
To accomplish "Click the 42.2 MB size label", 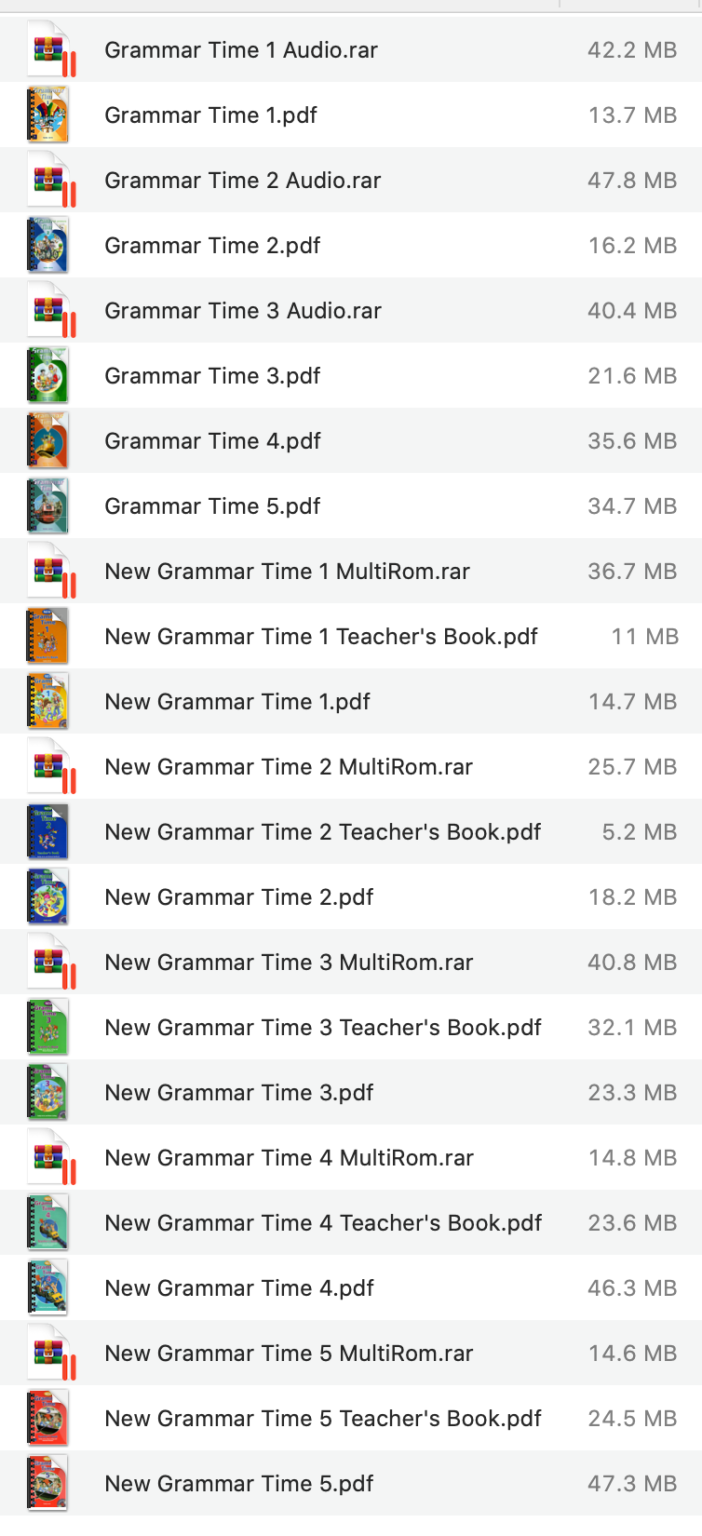I will (x=632, y=49).
